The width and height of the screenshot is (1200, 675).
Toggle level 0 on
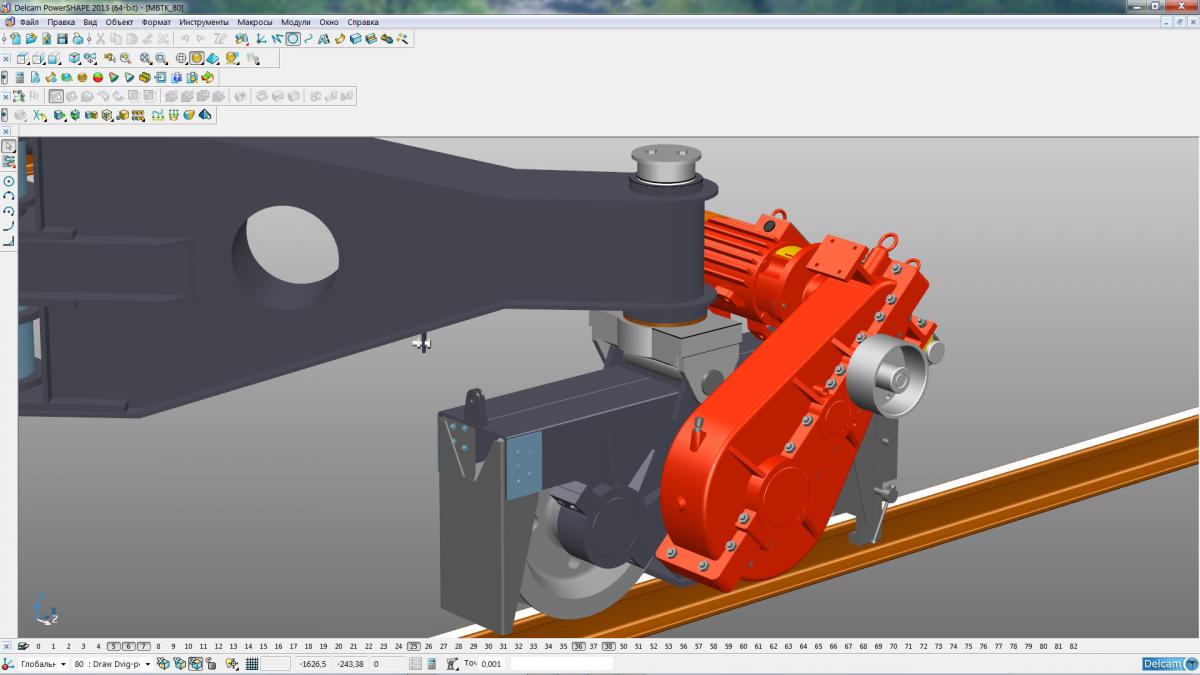click(x=38, y=646)
